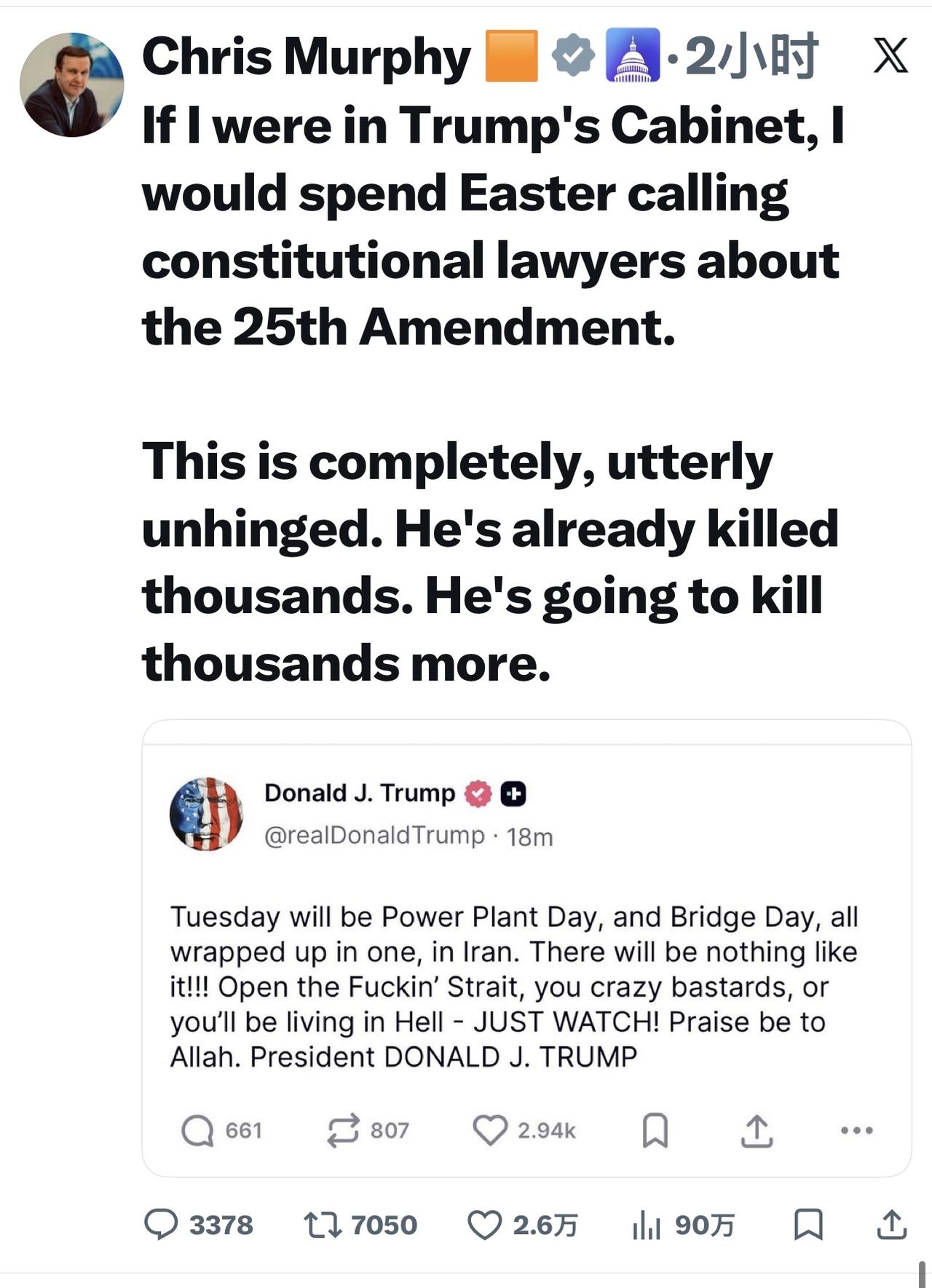This screenshot has width=932, height=1288.
Task: Retweet the post showing 7050 reposts
Action: 323,1225
